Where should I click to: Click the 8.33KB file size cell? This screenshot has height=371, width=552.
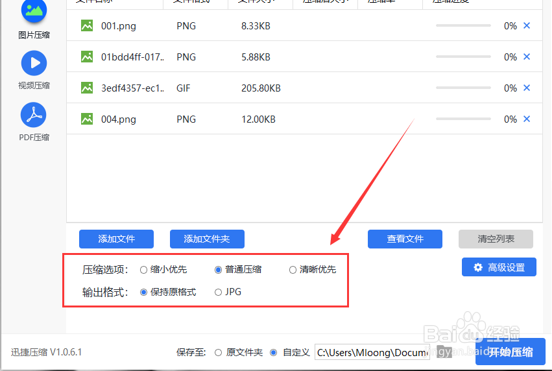click(x=256, y=26)
